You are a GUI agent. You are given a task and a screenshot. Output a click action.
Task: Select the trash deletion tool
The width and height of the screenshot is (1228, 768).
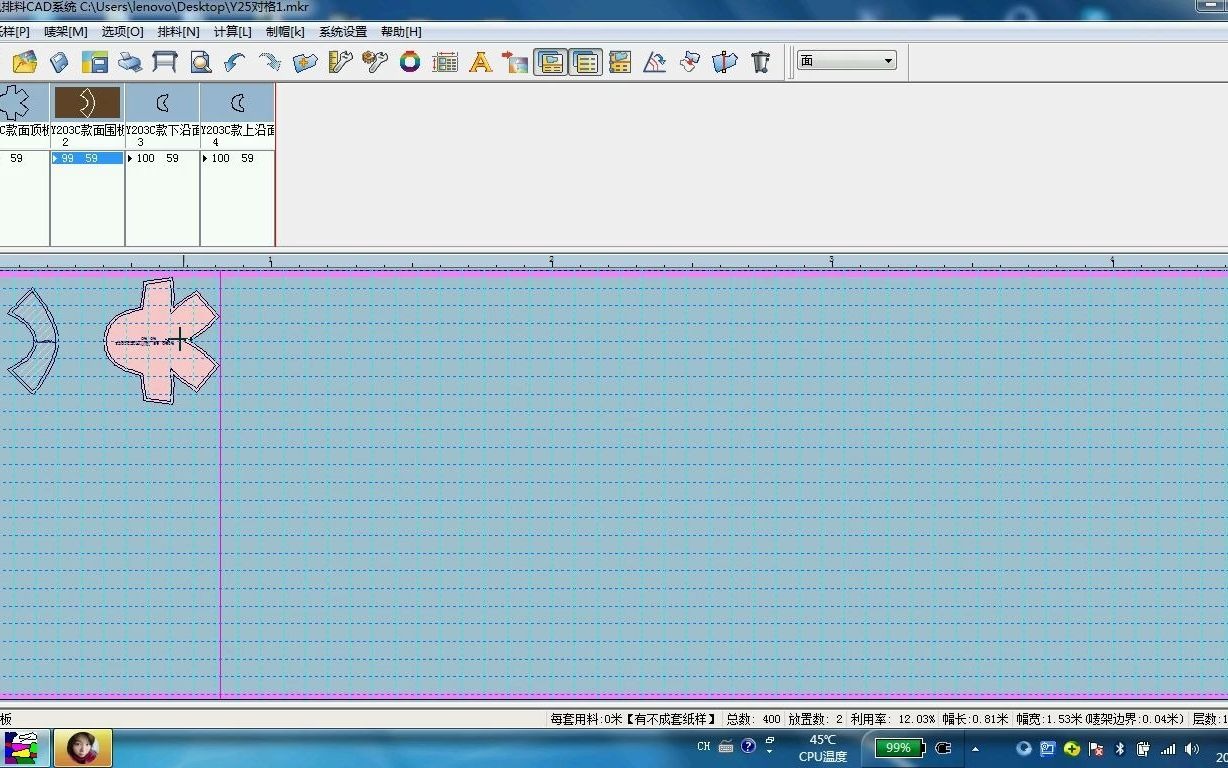tap(760, 61)
